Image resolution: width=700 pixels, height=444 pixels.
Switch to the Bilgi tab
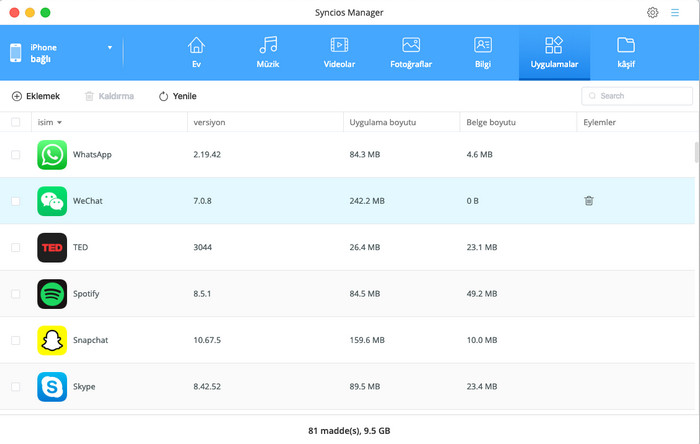pyautogui.click(x=483, y=53)
